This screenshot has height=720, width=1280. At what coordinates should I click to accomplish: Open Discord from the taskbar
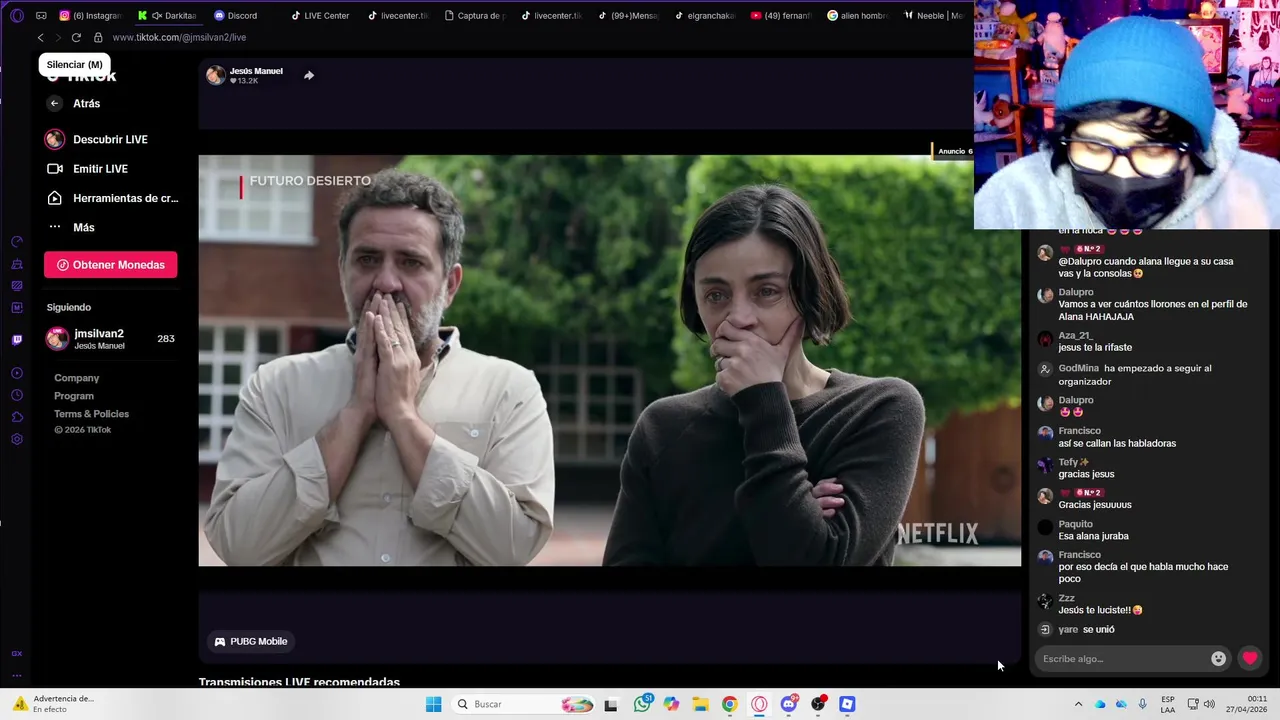pyautogui.click(x=789, y=704)
